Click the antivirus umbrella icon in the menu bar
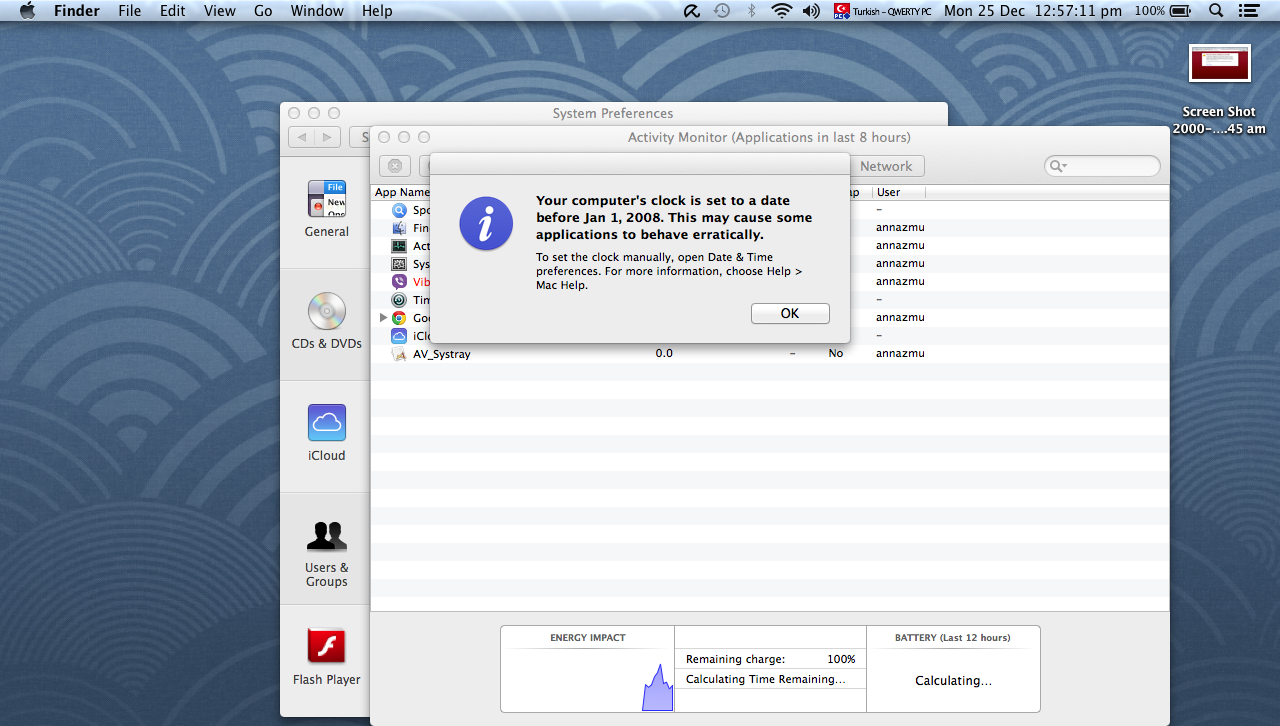Image resolution: width=1280 pixels, height=726 pixels. pos(692,11)
